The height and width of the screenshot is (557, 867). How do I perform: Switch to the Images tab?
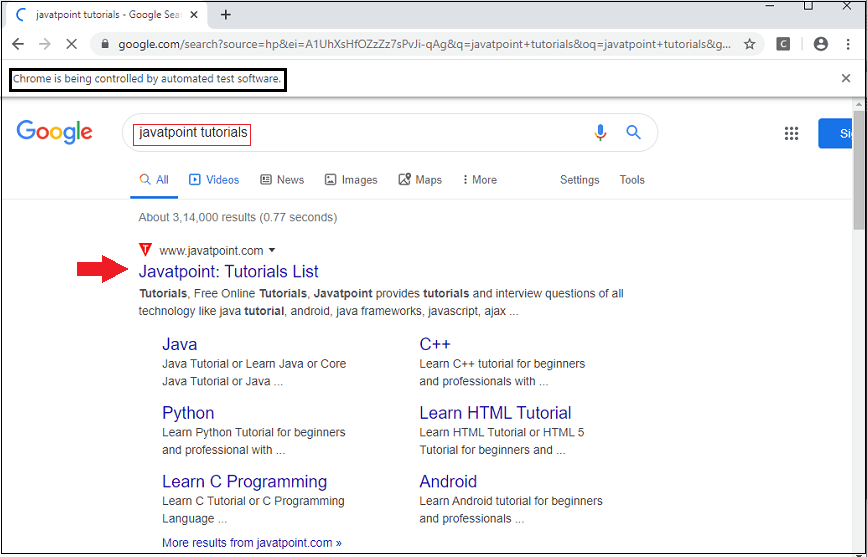pyautogui.click(x=351, y=180)
